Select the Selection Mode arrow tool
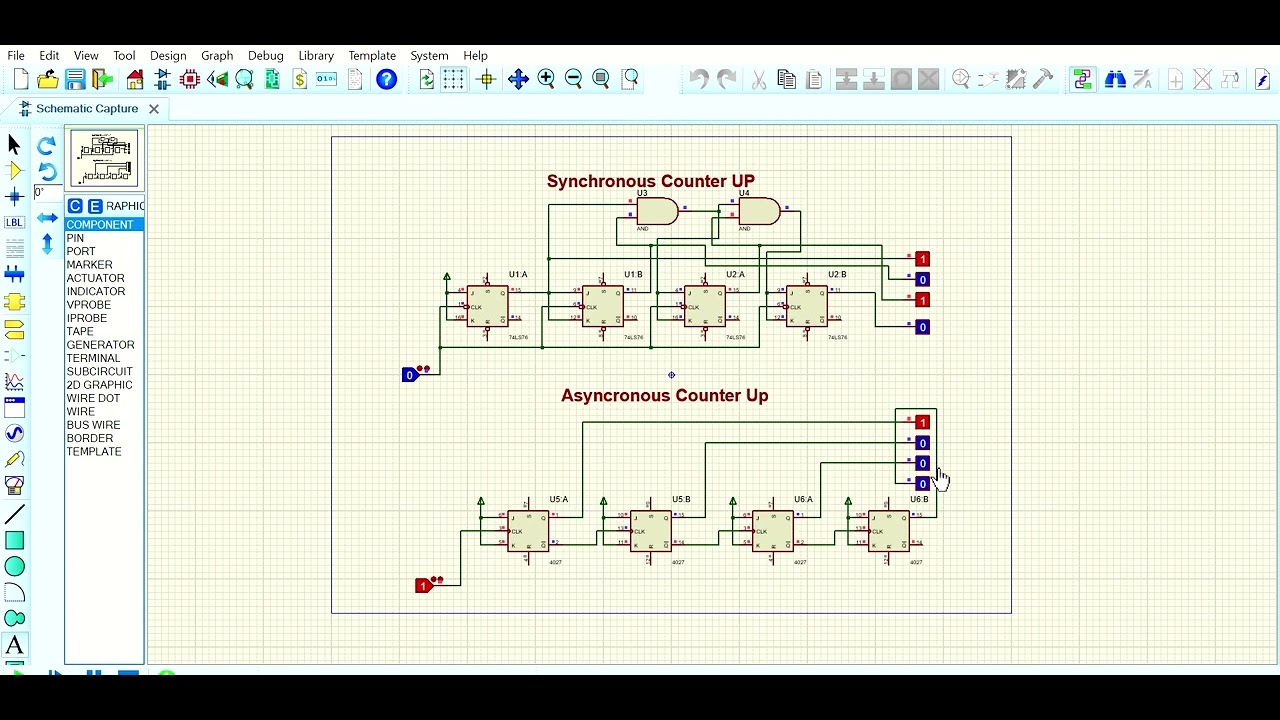Image resolution: width=1280 pixels, height=720 pixels. pos(14,145)
